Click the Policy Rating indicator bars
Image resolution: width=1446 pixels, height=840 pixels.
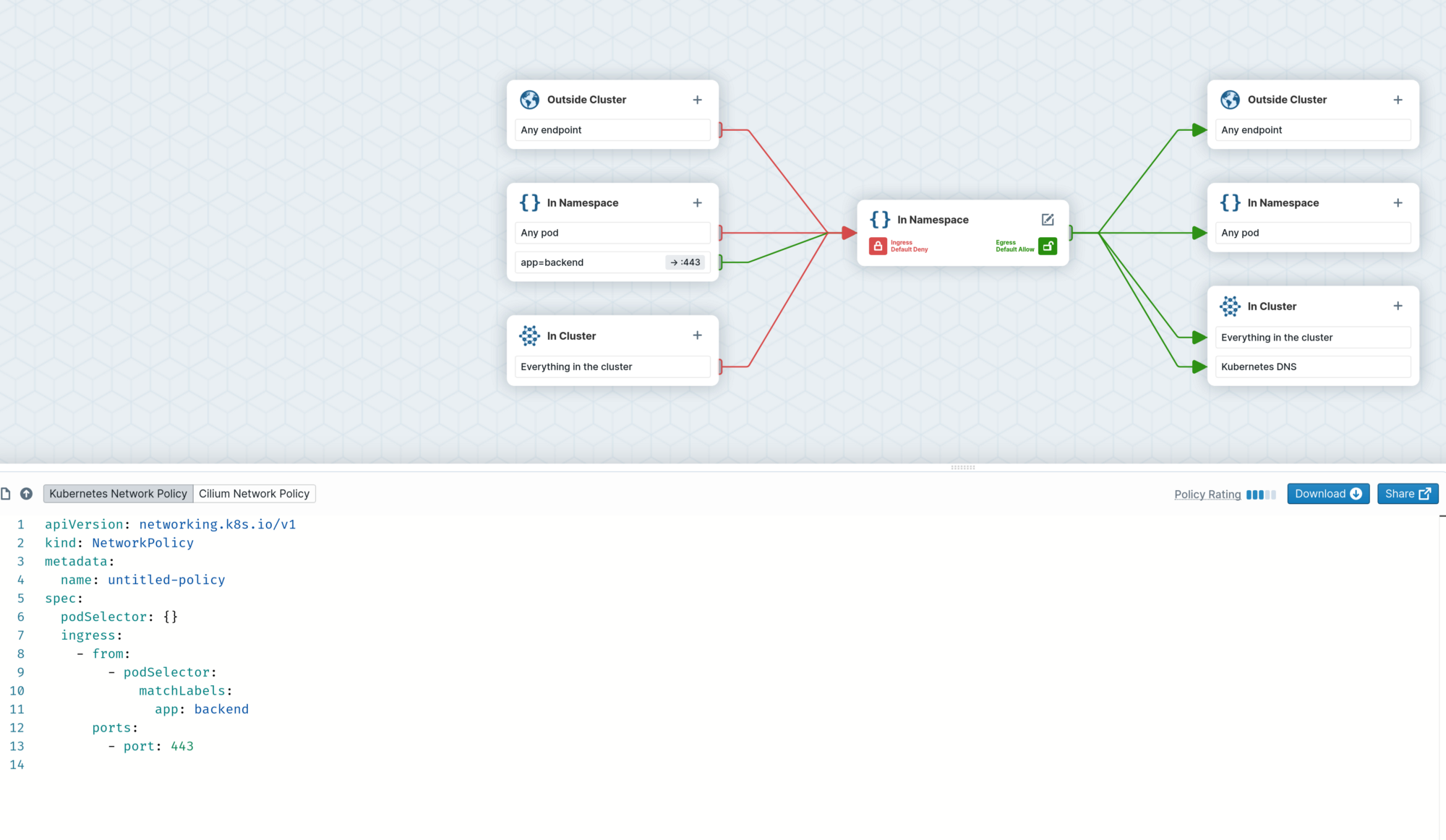coord(1261,494)
